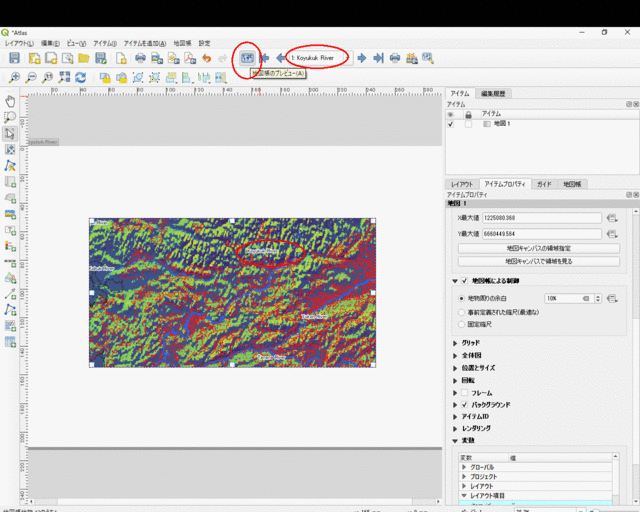
Task: Open the 編集 menu
Action: [50, 43]
